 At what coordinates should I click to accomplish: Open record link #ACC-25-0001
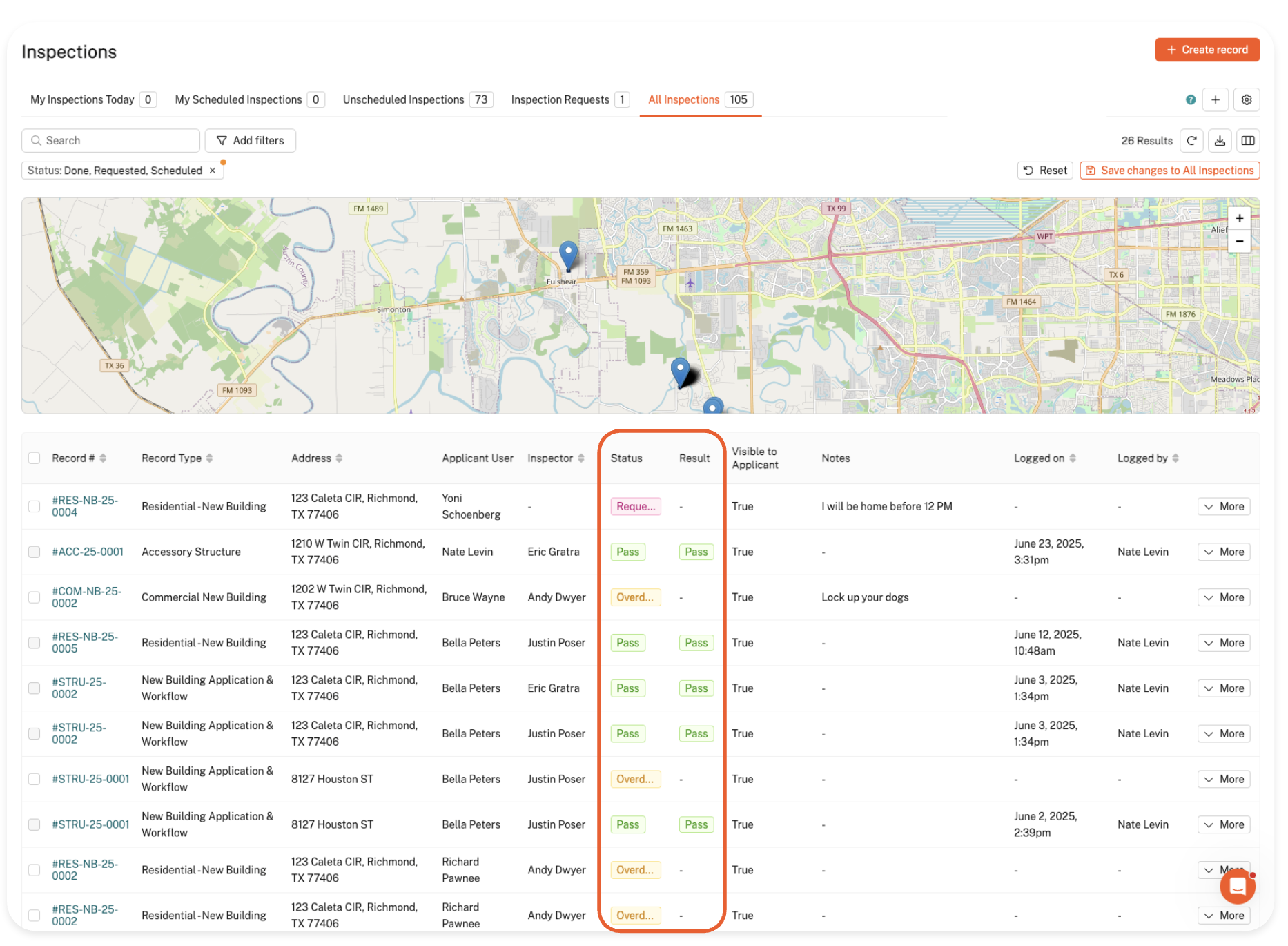(88, 552)
